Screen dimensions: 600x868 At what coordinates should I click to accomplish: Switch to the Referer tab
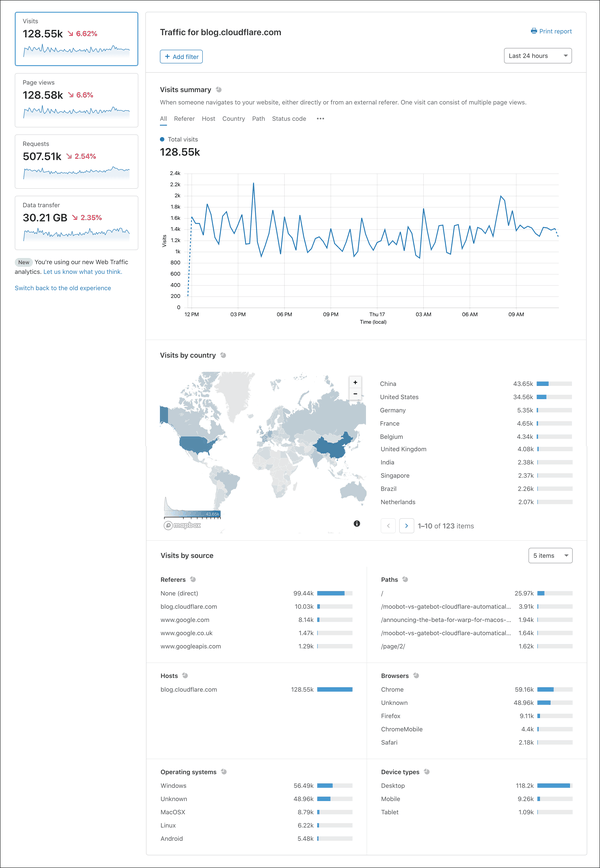point(184,119)
